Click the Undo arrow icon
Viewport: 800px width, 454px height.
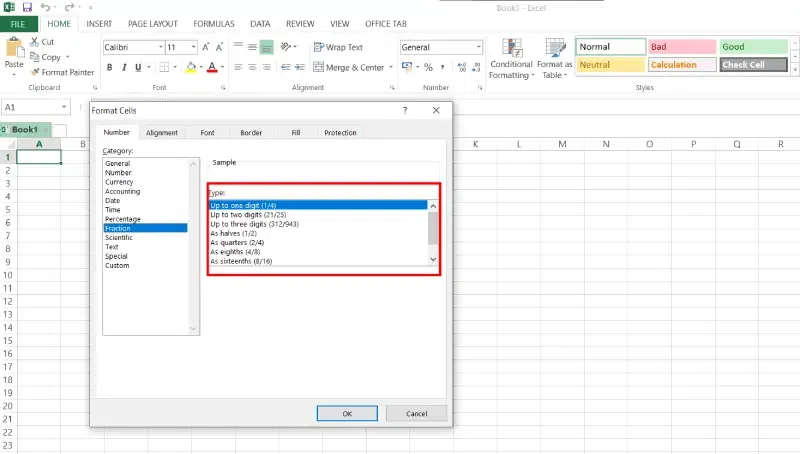point(45,7)
